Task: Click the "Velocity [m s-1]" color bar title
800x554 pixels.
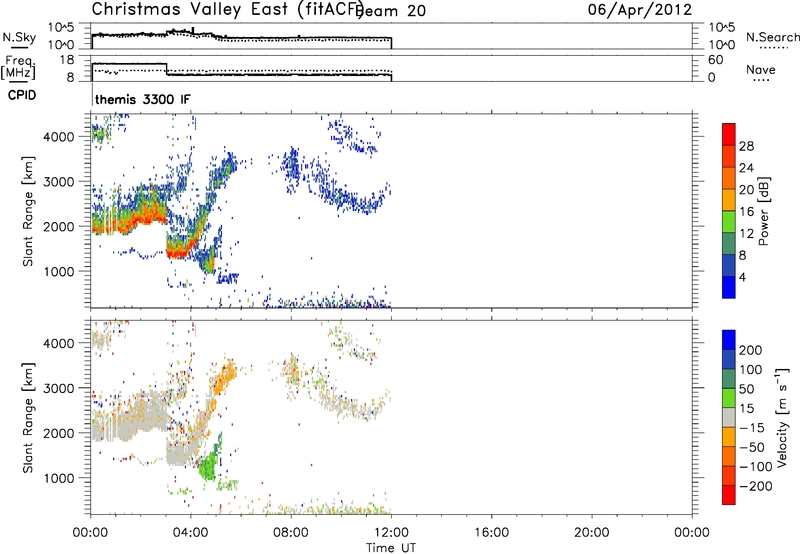Action: pos(781,417)
